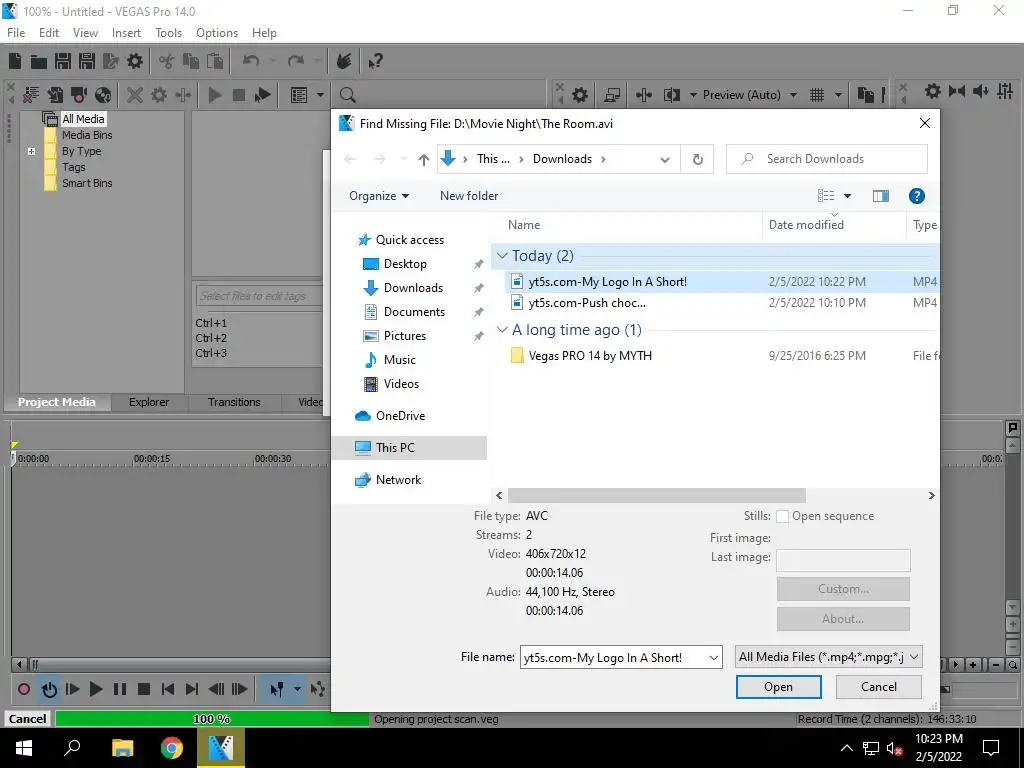The height and width of the screenshot is (768, 1024).
Task: Click the Stop button in transport bar
Action: pyautogui.click(x=144, y=688)
